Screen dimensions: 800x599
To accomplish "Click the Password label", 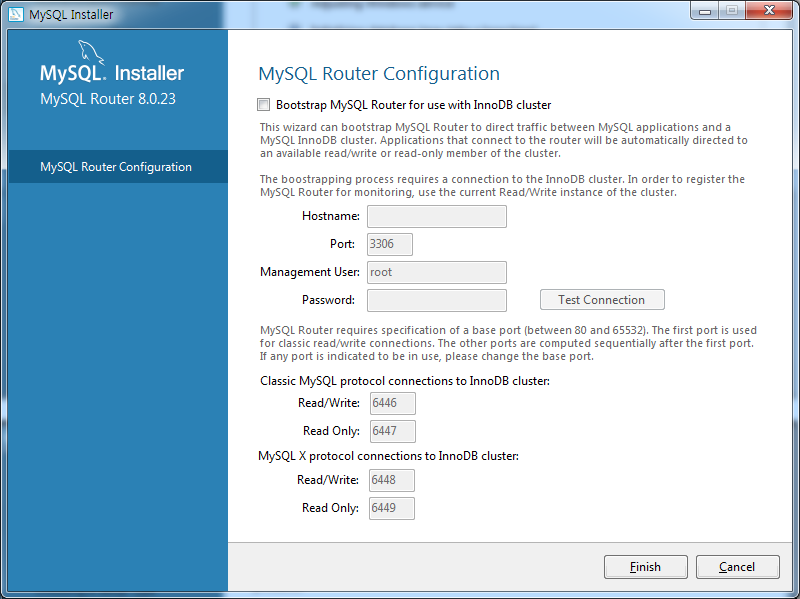I will point(328,300).
